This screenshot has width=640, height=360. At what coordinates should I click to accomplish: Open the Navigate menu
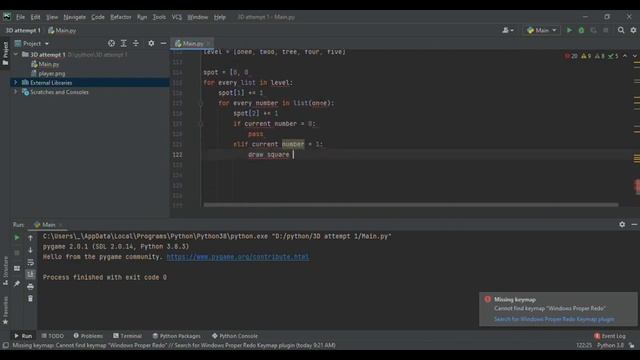point(75,17)
